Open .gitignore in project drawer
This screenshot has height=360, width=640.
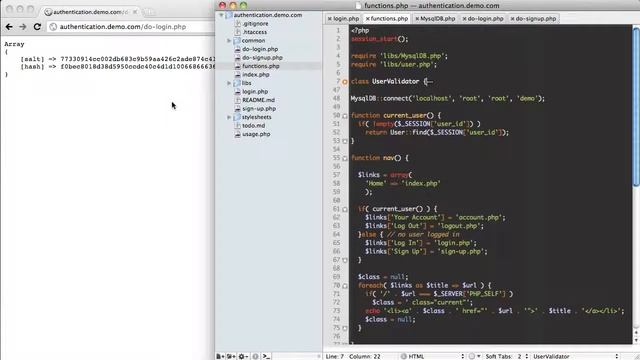click(256, 24)
